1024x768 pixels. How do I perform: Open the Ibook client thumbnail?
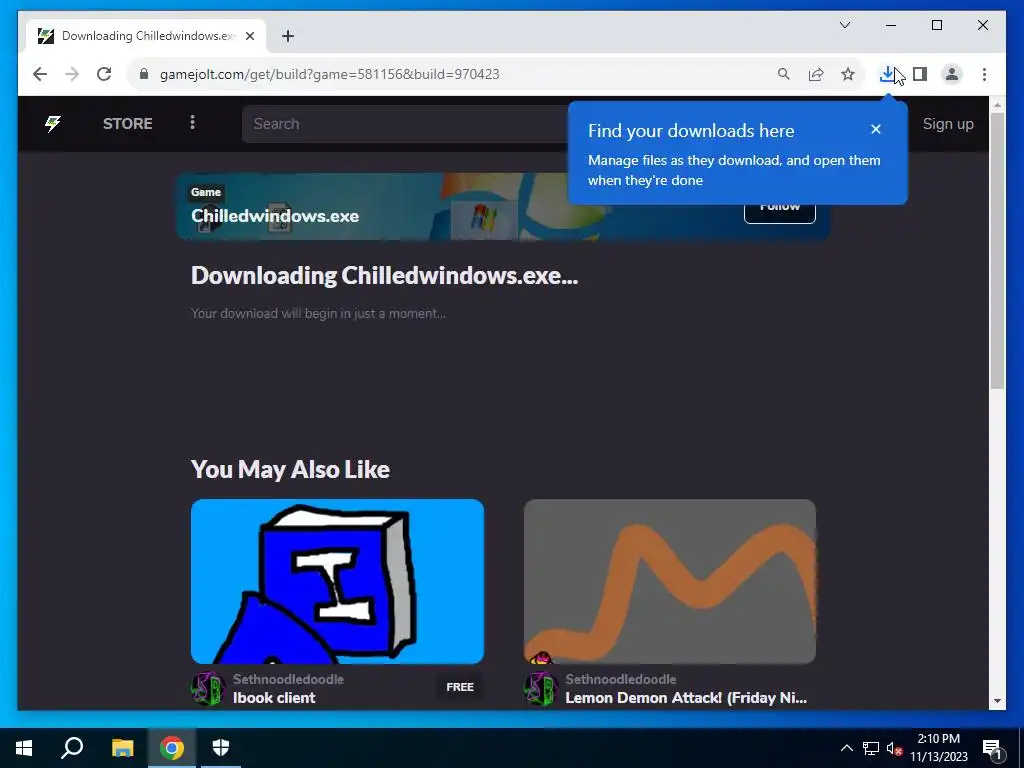tap(337, 581)
